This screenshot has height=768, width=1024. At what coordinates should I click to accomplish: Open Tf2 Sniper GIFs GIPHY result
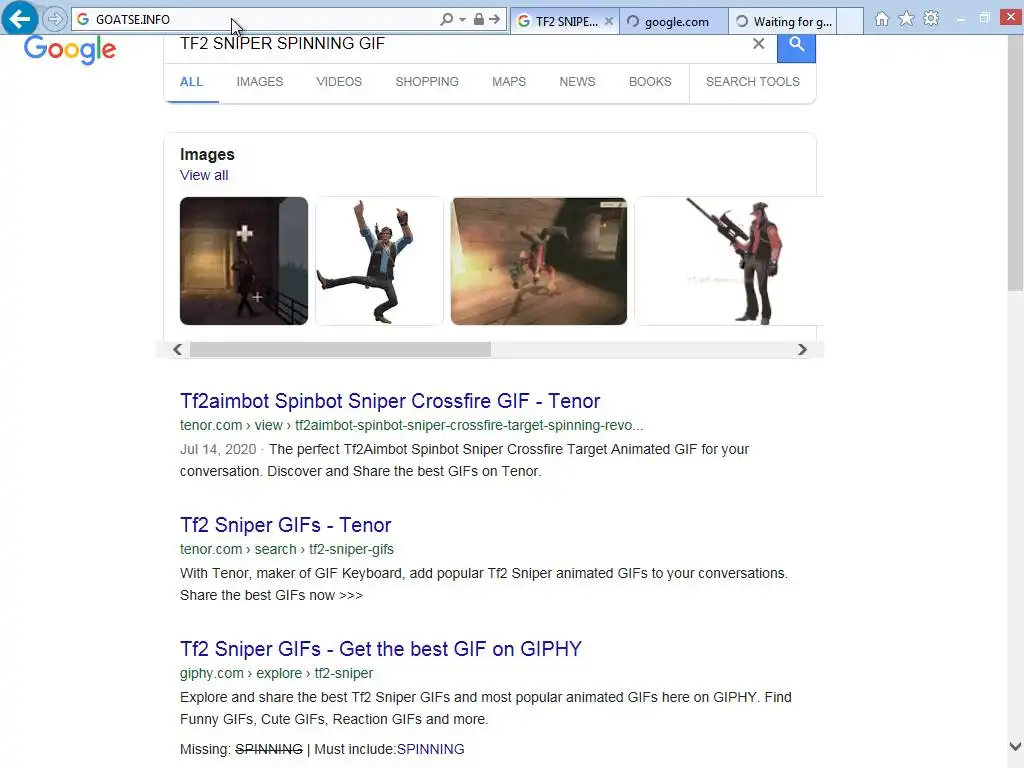[381, 648]
